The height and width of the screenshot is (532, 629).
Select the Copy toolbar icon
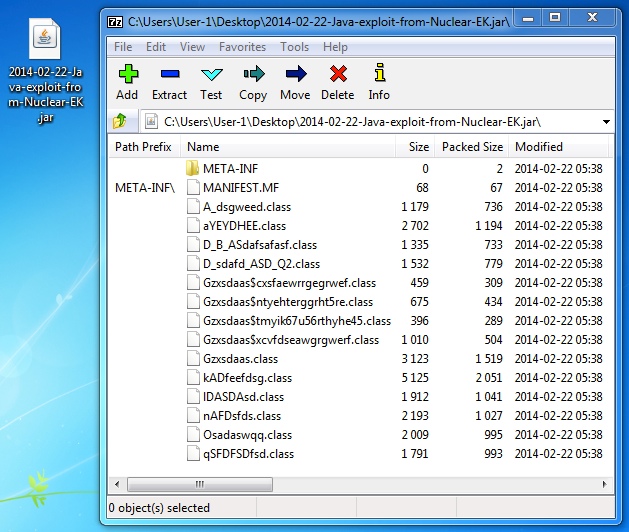click(253, 74)
